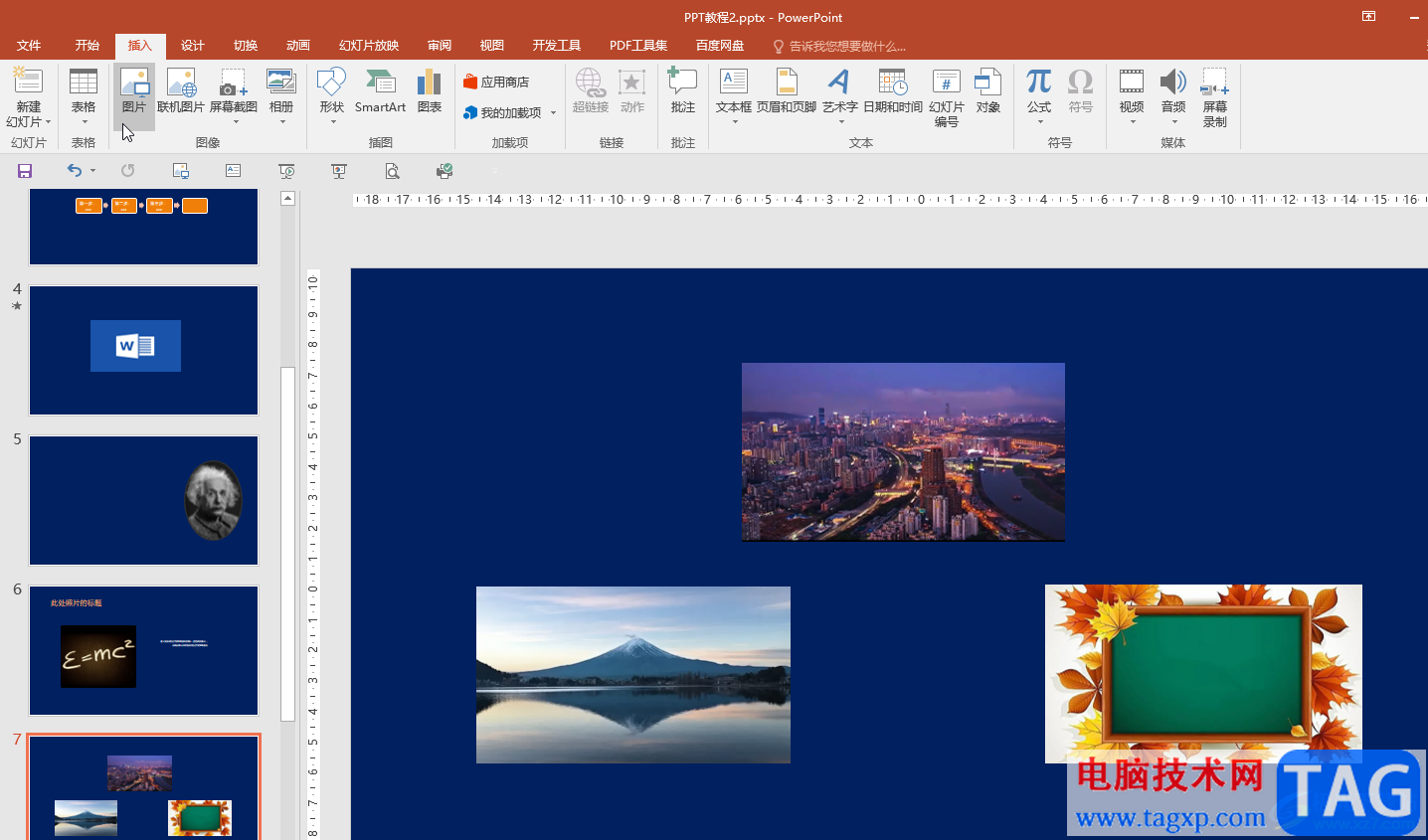Expand the Undo history dropdown arrow
This screenshot has width=1428, height=840.
pos(93,171)
